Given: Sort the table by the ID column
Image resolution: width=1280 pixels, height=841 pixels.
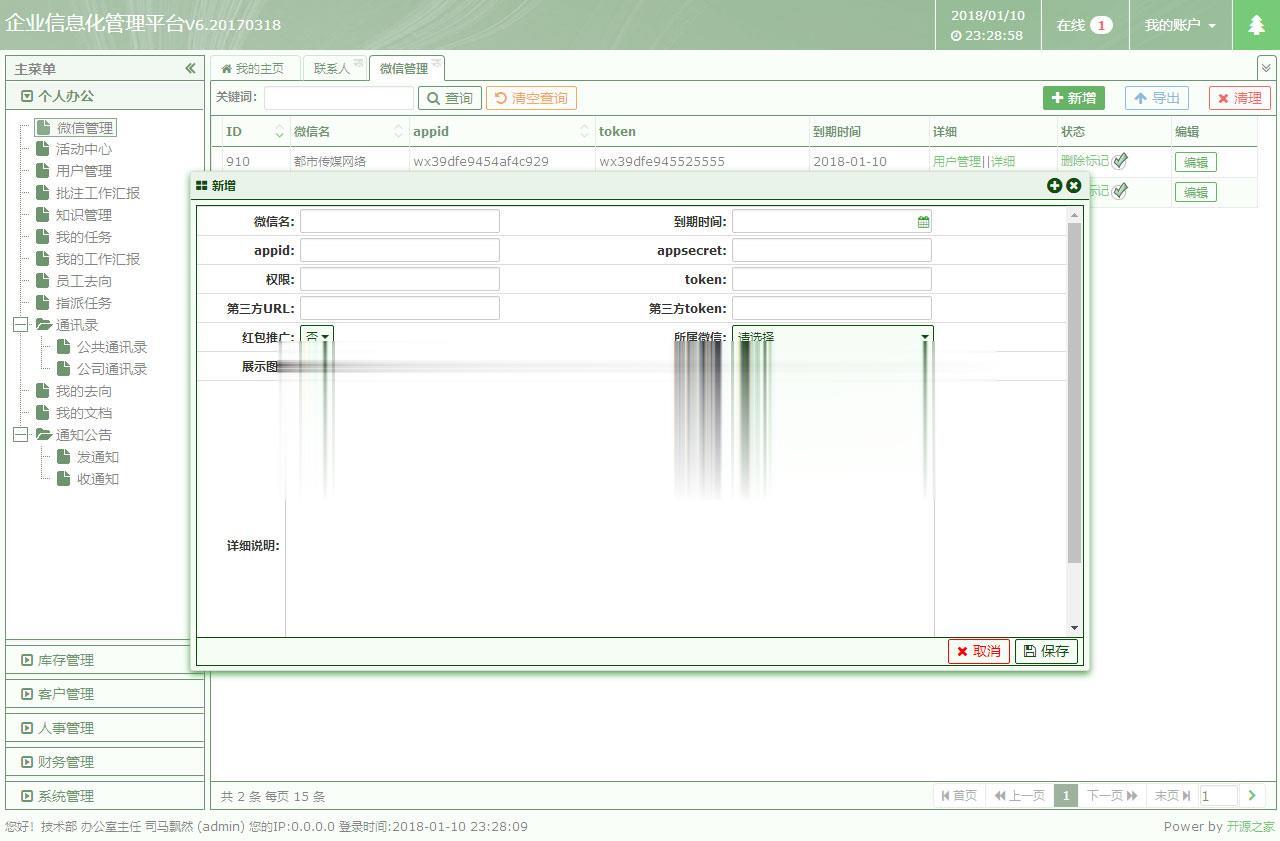Looking at the screenshot, I should [279, 132].
